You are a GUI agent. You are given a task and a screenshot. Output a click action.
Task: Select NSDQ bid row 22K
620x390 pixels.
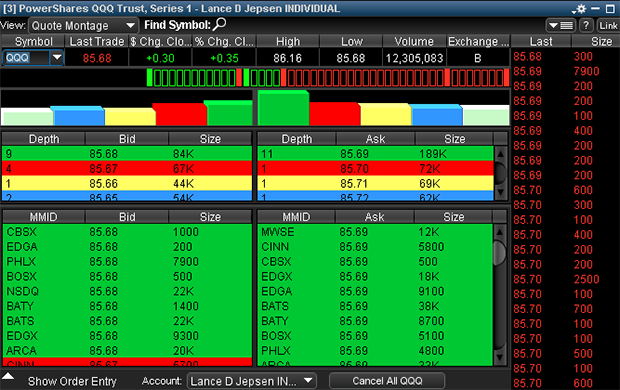pyautogui.click(x=127, y=291)
